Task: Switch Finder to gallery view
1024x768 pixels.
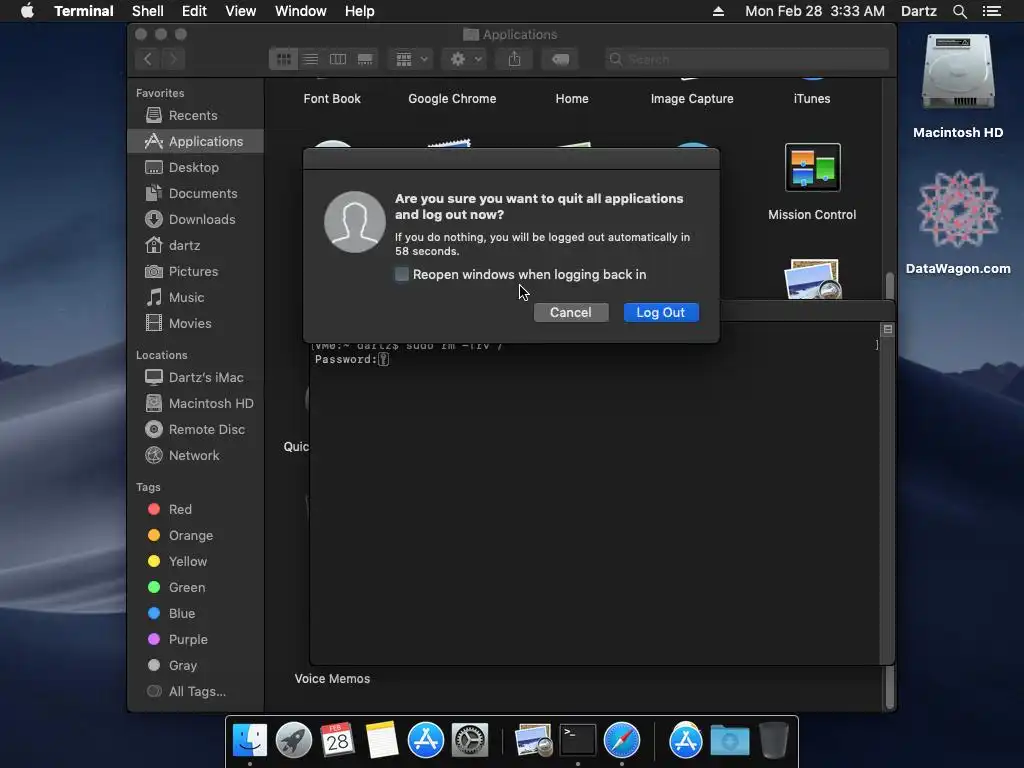Action: (x=364, y=59)
